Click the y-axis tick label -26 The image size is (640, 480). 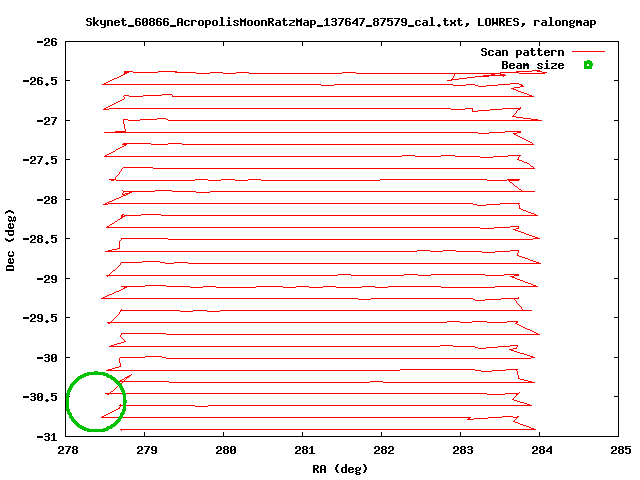click(x=47, y=42)
